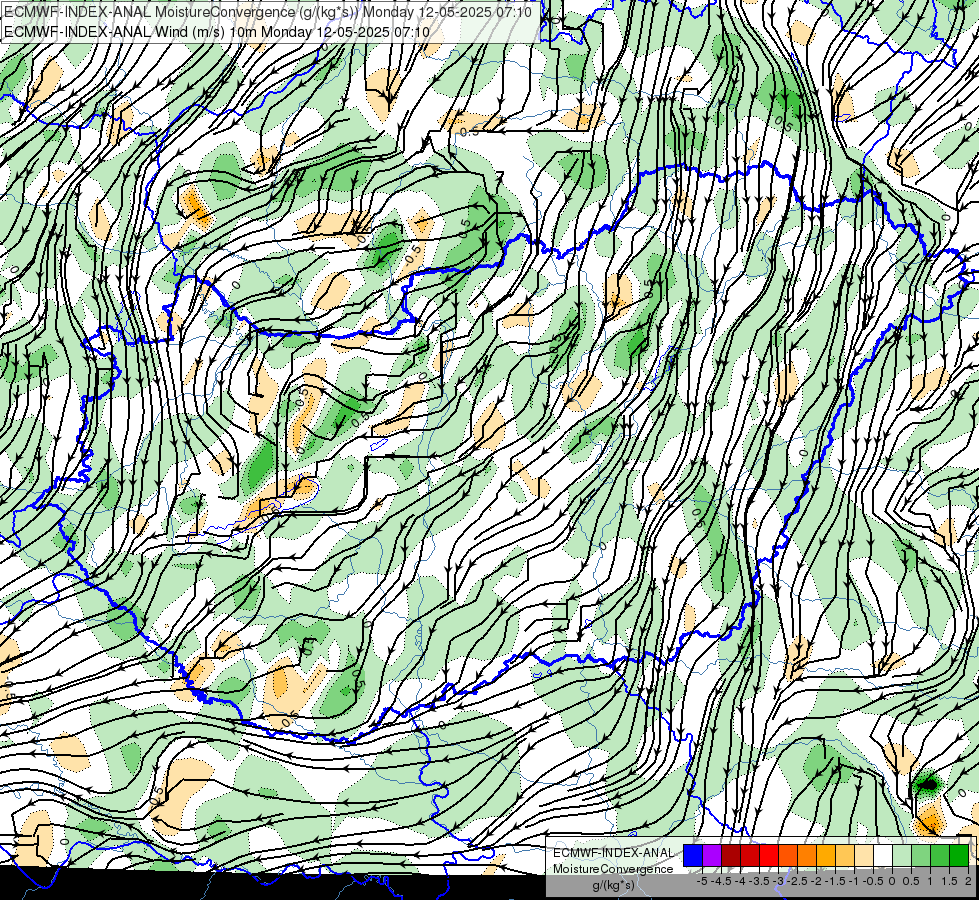The width and height of the screenshot is (979, 900).
Task: Click the '-2.5' legend tick label
Action: [x=797, y=881]
